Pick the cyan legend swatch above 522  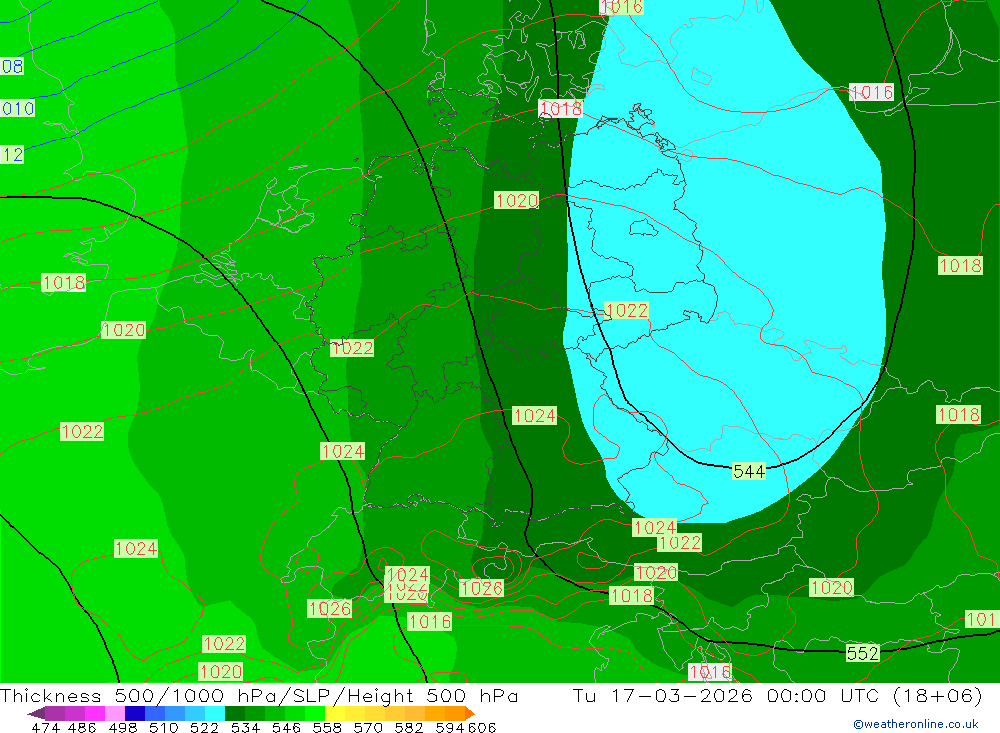pos(215,713)
